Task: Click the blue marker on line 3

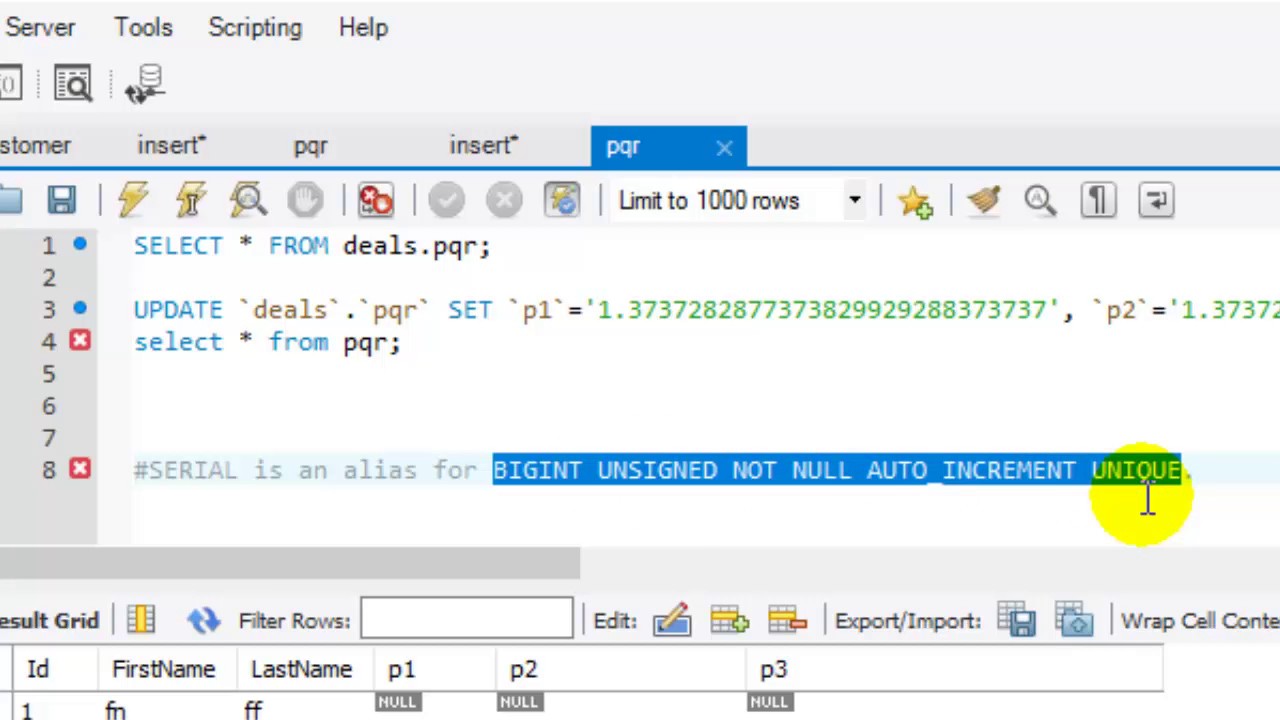Action: click(x=80, y=308)
